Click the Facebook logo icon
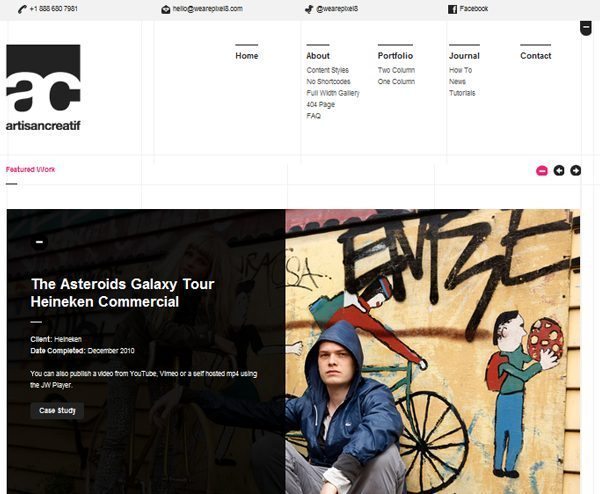Viewport: 600px width, 494px height. [x=452, y=9]
